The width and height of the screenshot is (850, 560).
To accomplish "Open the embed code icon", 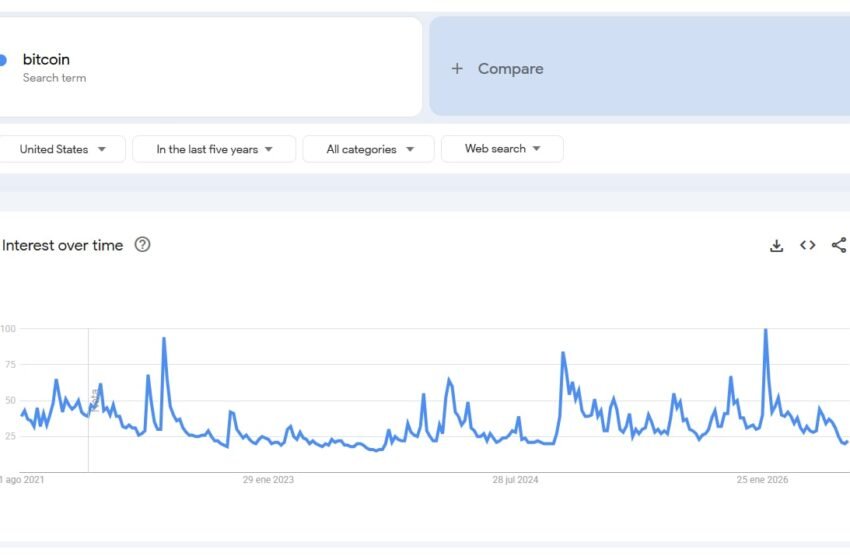I will [808, 245].
